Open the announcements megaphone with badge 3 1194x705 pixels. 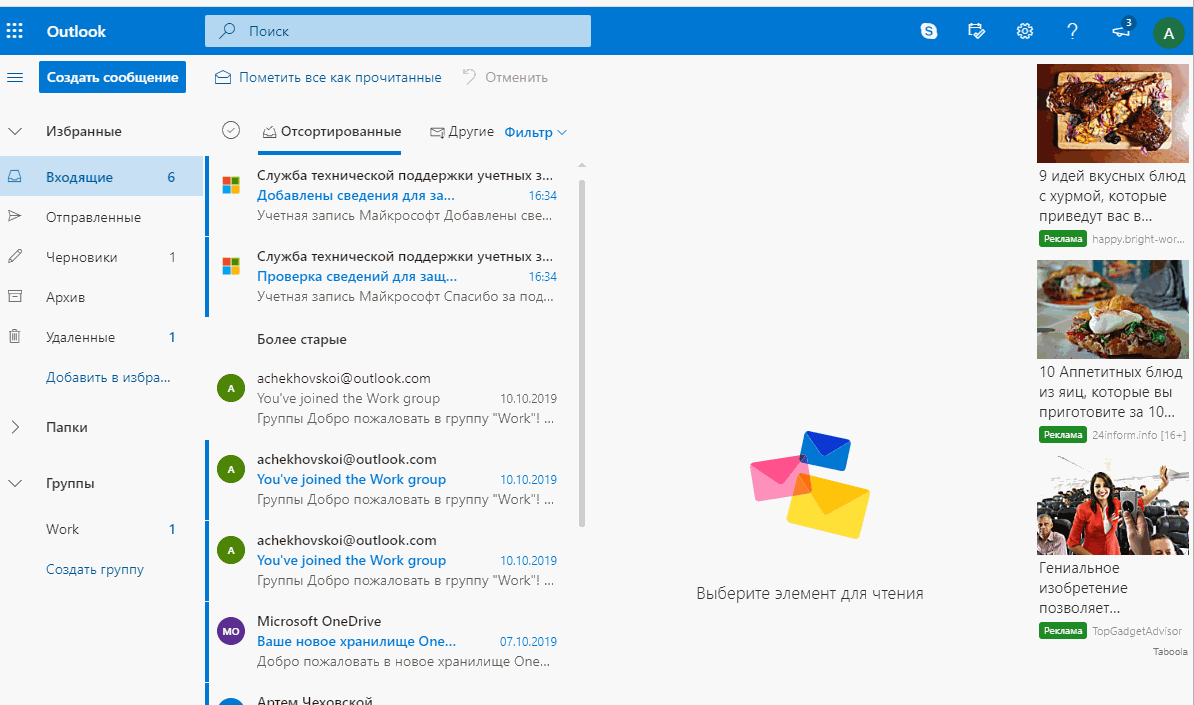click(1122, 30)
